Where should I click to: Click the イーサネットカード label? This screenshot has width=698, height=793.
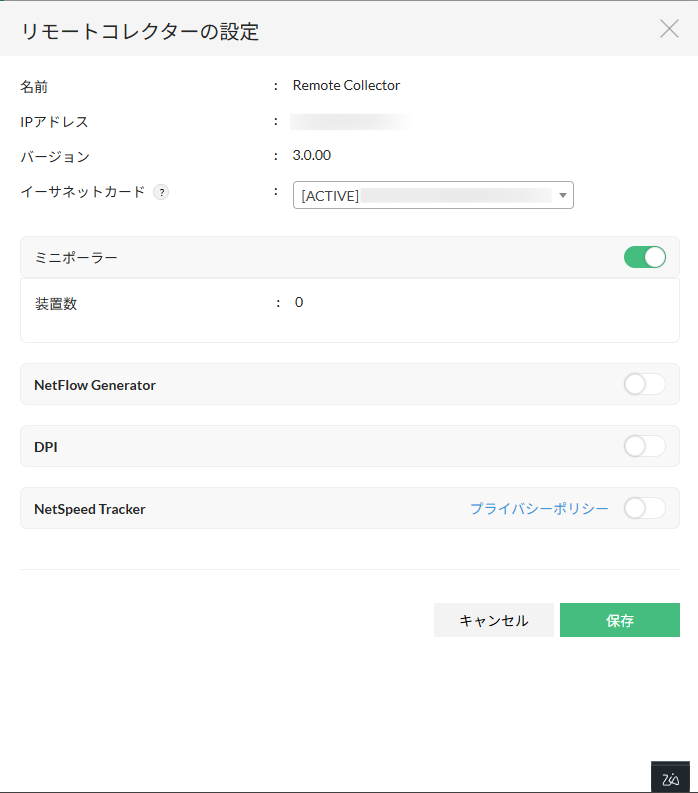pyautogui.click(x=83, y=192)
